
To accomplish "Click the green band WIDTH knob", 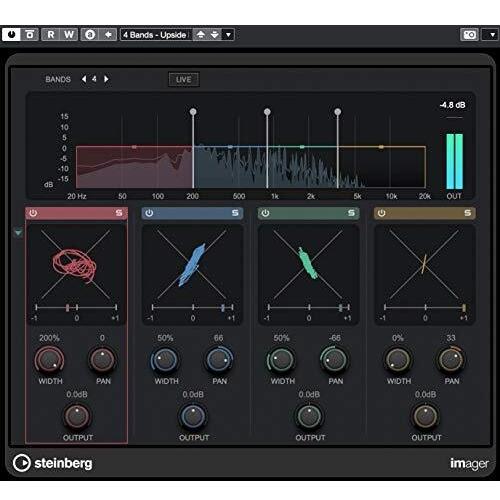I will coord(281,360).
